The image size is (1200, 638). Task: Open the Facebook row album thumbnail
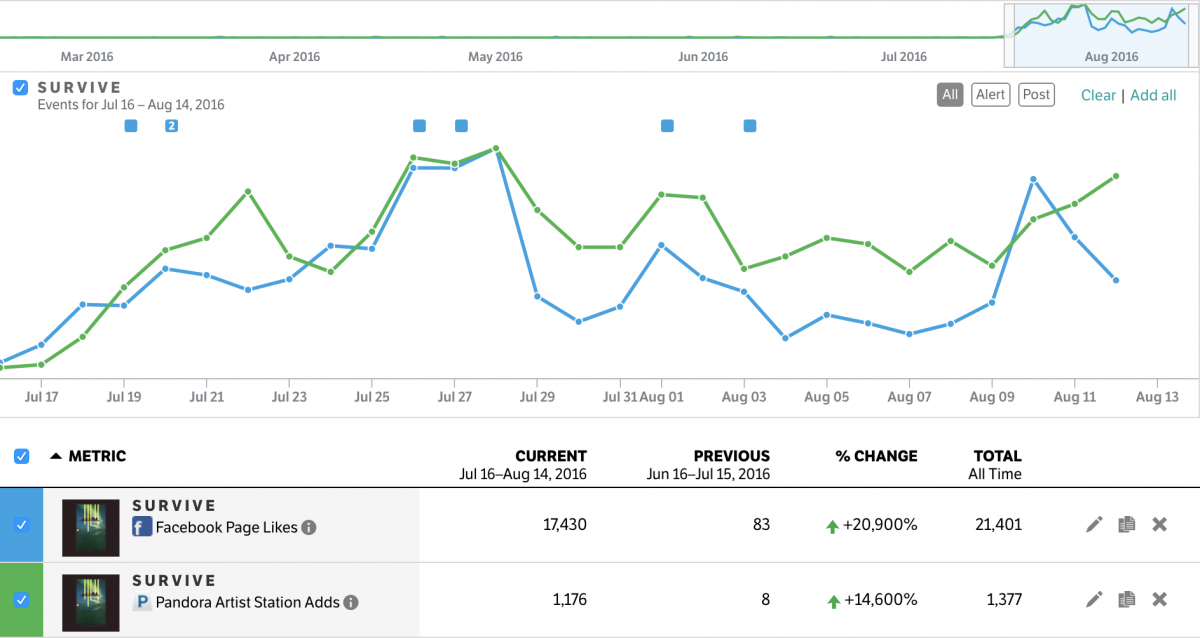[91, 527]
